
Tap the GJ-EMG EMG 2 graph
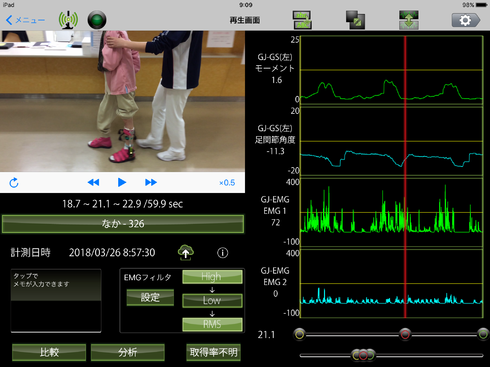tap(392, 284)
